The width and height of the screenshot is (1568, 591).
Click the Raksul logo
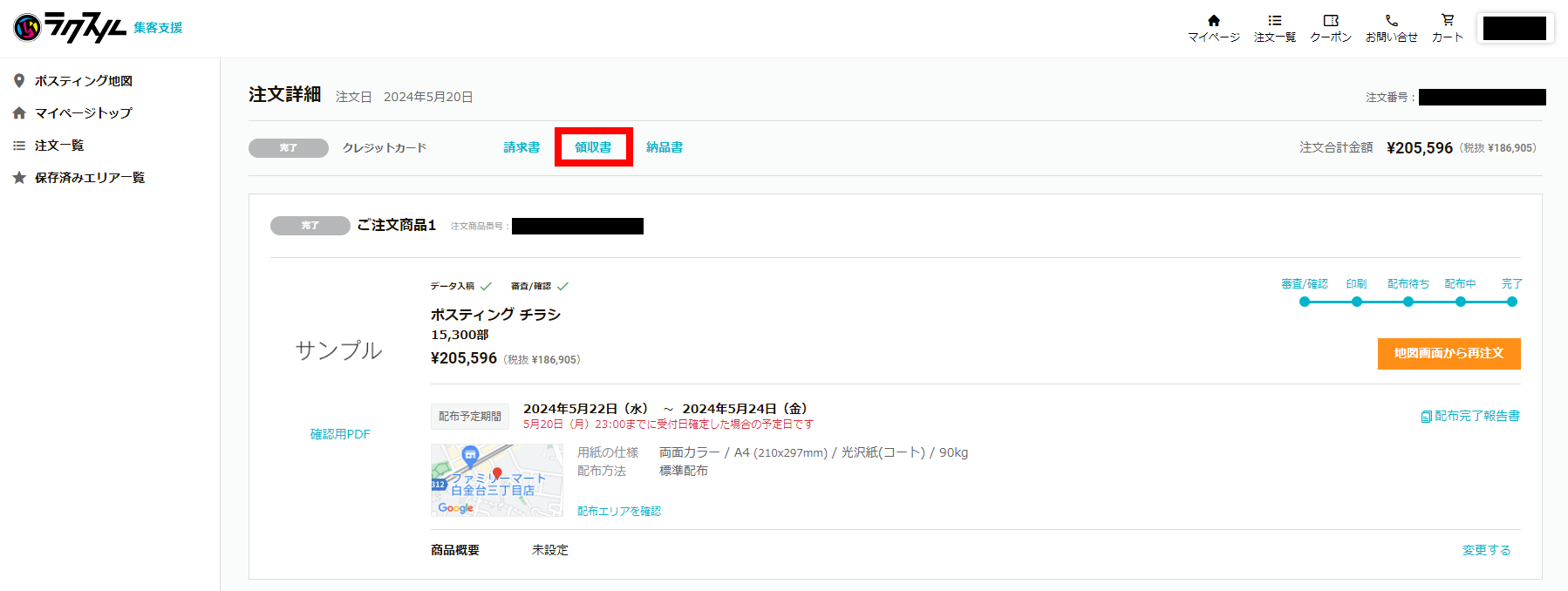[70, 28]
